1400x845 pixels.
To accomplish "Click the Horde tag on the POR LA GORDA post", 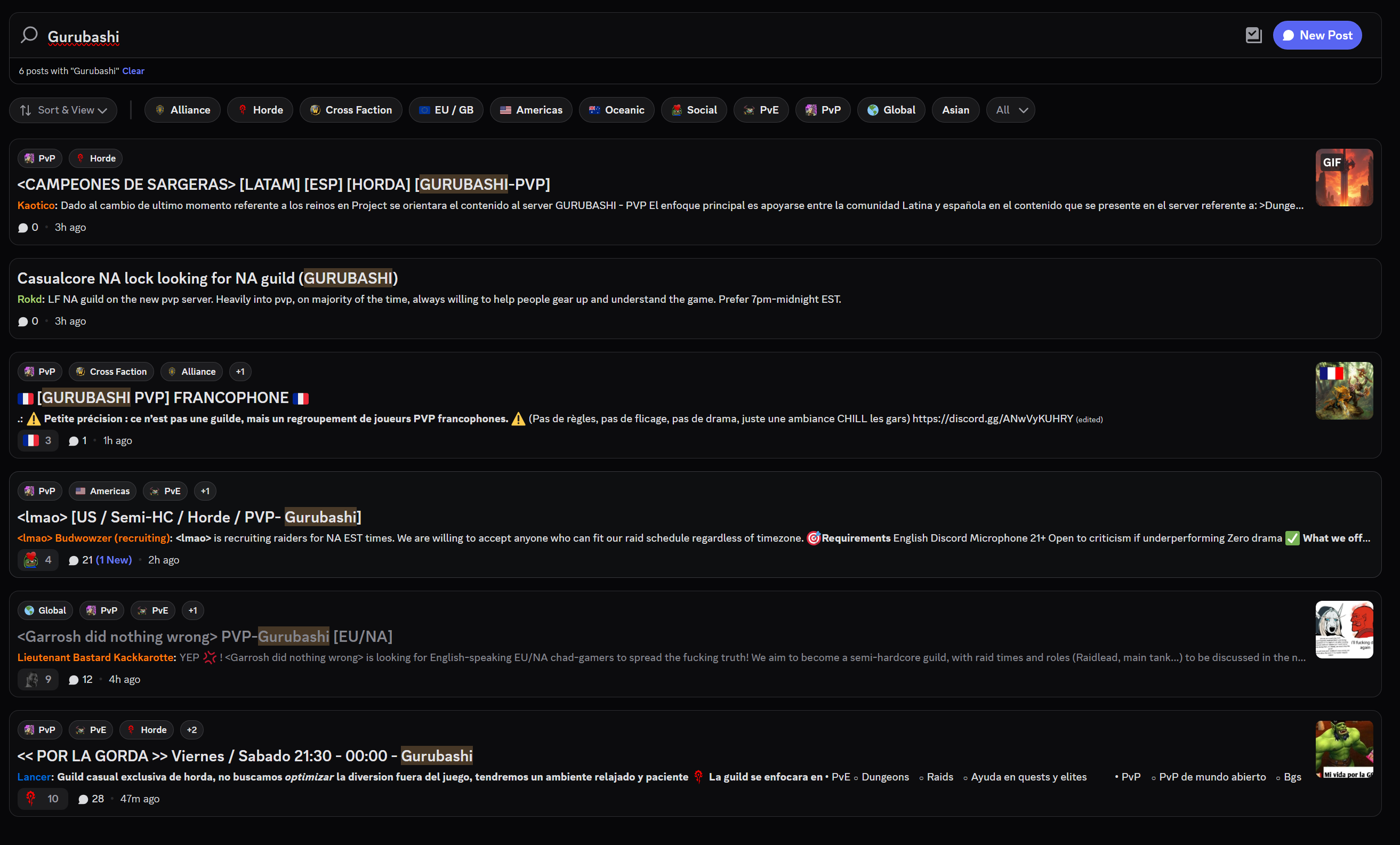I will coord(147,730).
